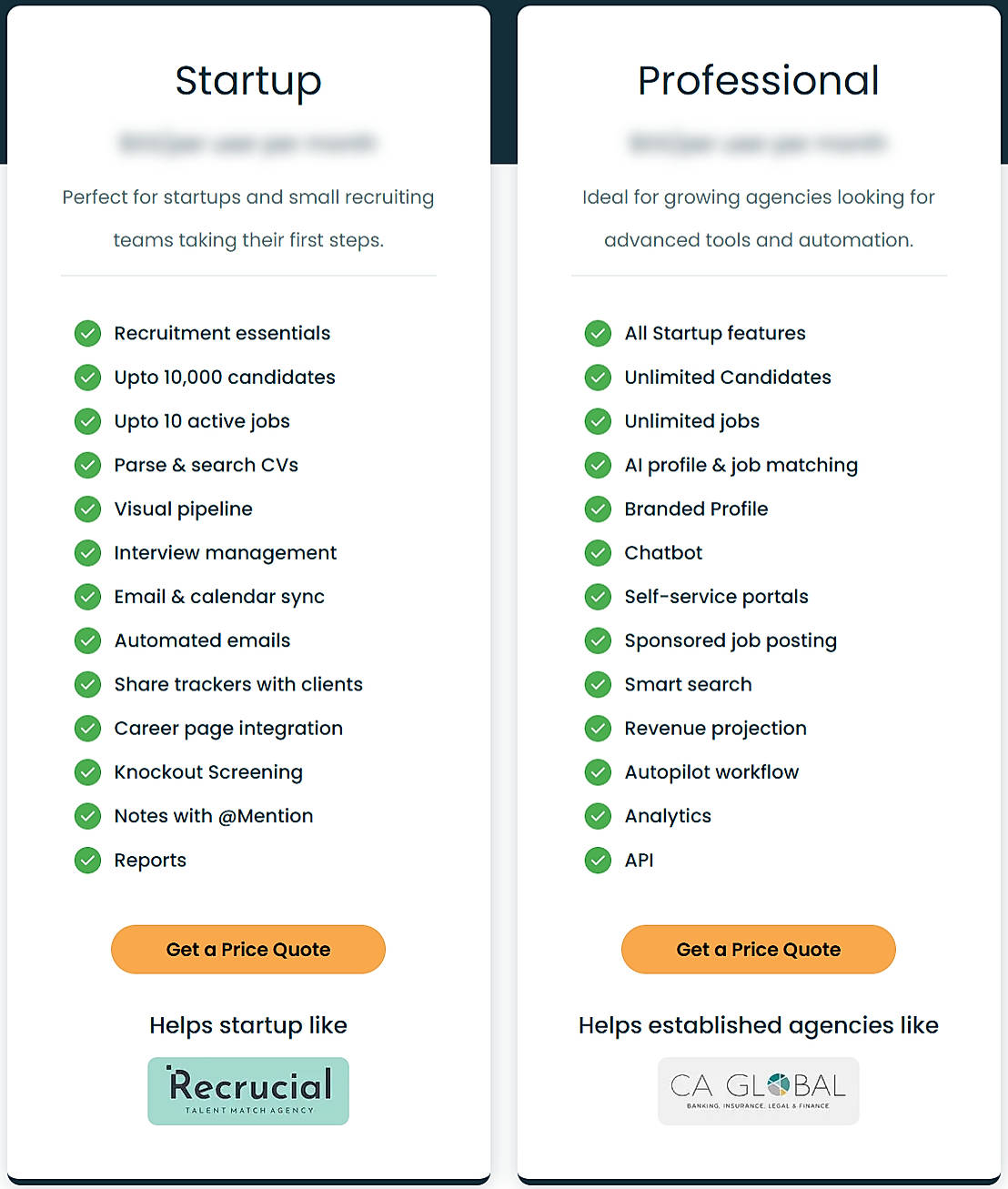The width and height of the screenshot is (1008, 1189).
Task: Open the CA Global logo image
Action: pyautogui.click(x=758, y=1091)
